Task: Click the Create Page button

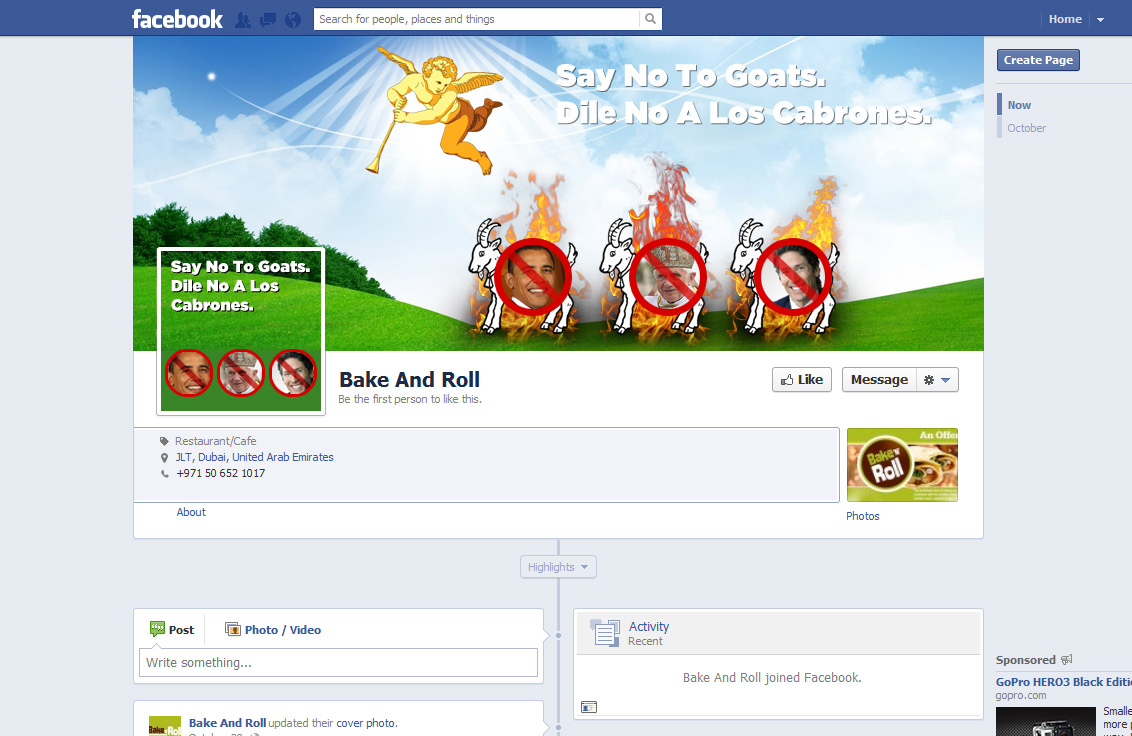Action: (1038, 60)
